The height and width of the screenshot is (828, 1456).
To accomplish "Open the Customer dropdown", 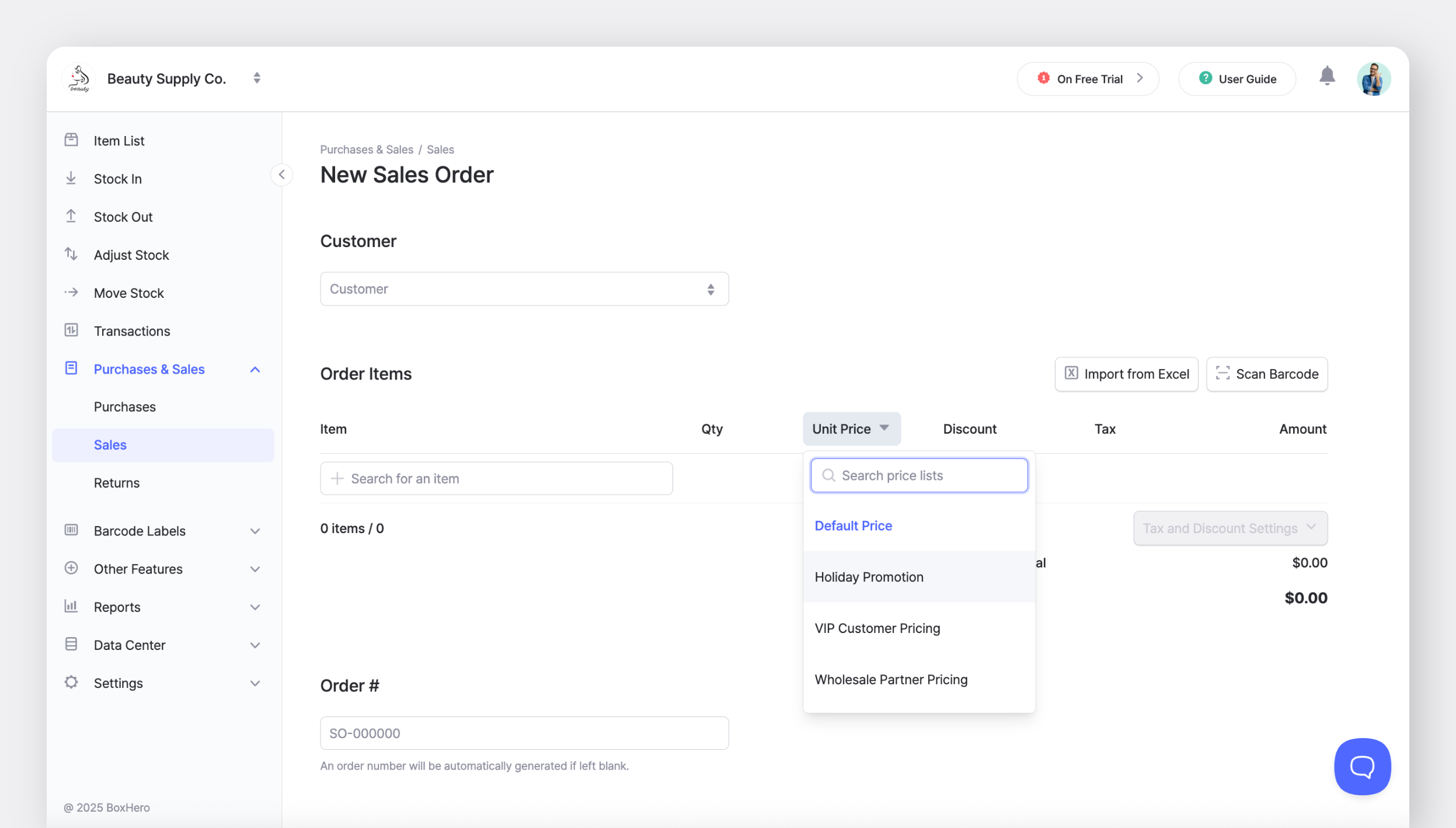I will click(524, 289).
